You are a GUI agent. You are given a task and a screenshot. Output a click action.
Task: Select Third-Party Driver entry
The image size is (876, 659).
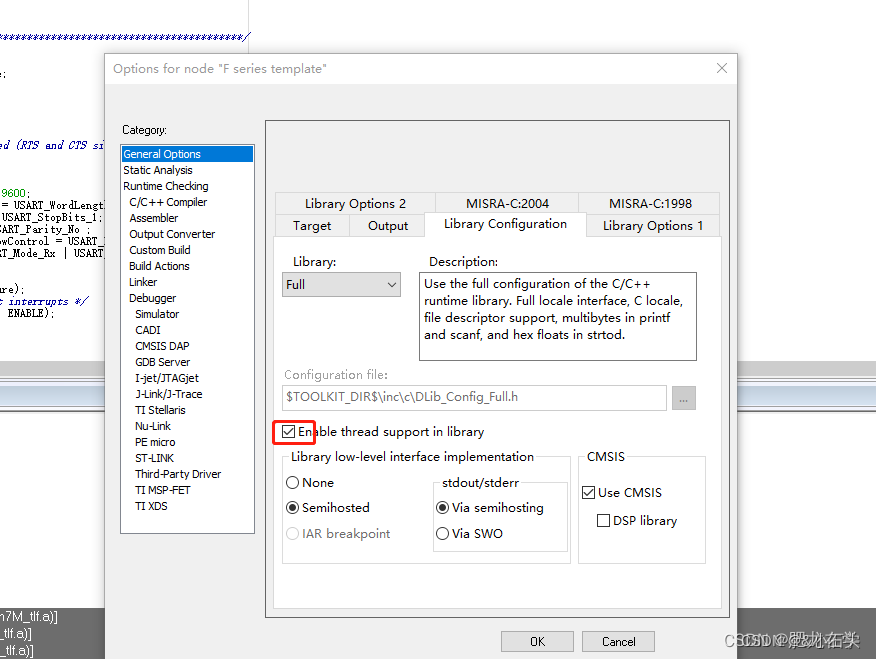point(178,474)
